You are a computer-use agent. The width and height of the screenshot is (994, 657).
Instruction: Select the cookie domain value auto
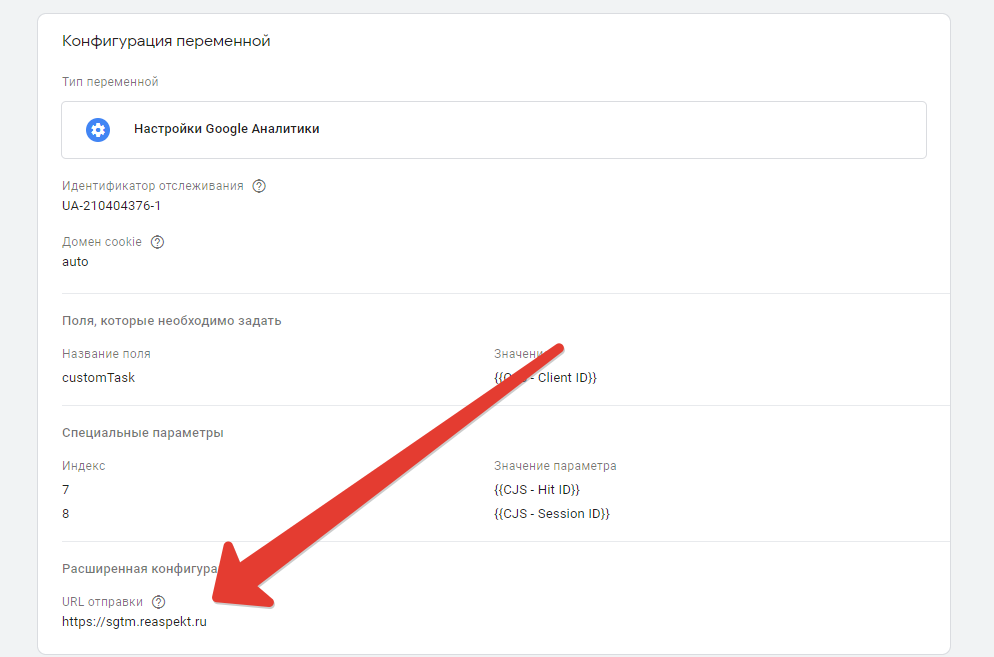point(75,262)
